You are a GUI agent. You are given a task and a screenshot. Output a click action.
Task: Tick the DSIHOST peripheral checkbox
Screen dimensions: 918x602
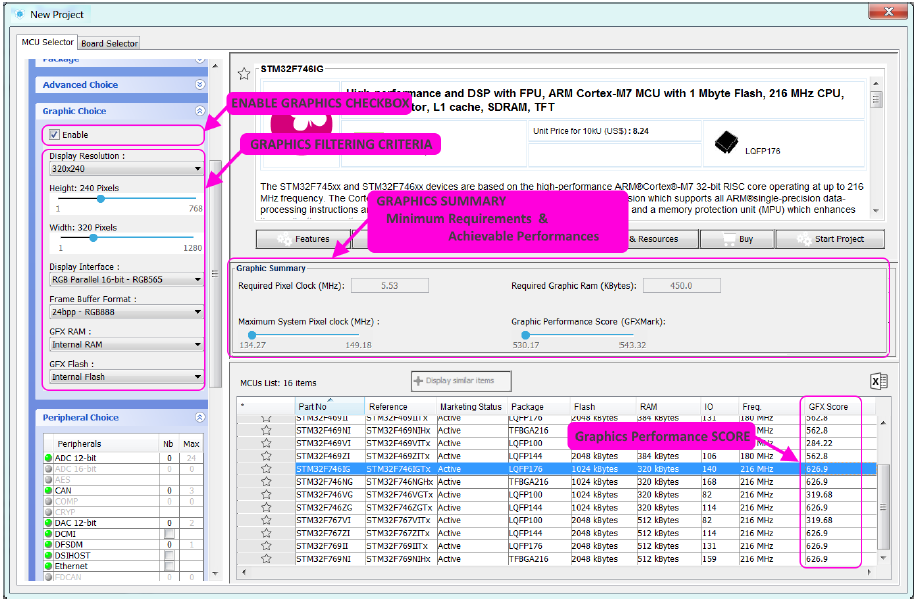click(169, 556)
